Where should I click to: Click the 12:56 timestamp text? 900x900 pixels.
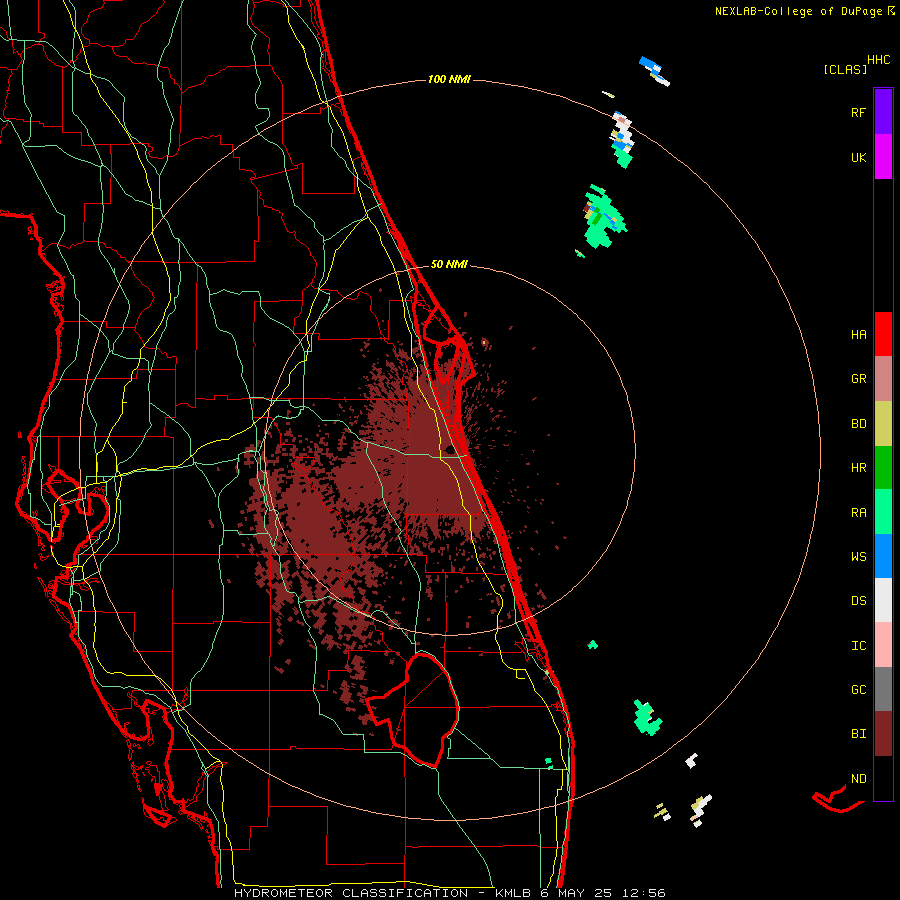[646, 893]
